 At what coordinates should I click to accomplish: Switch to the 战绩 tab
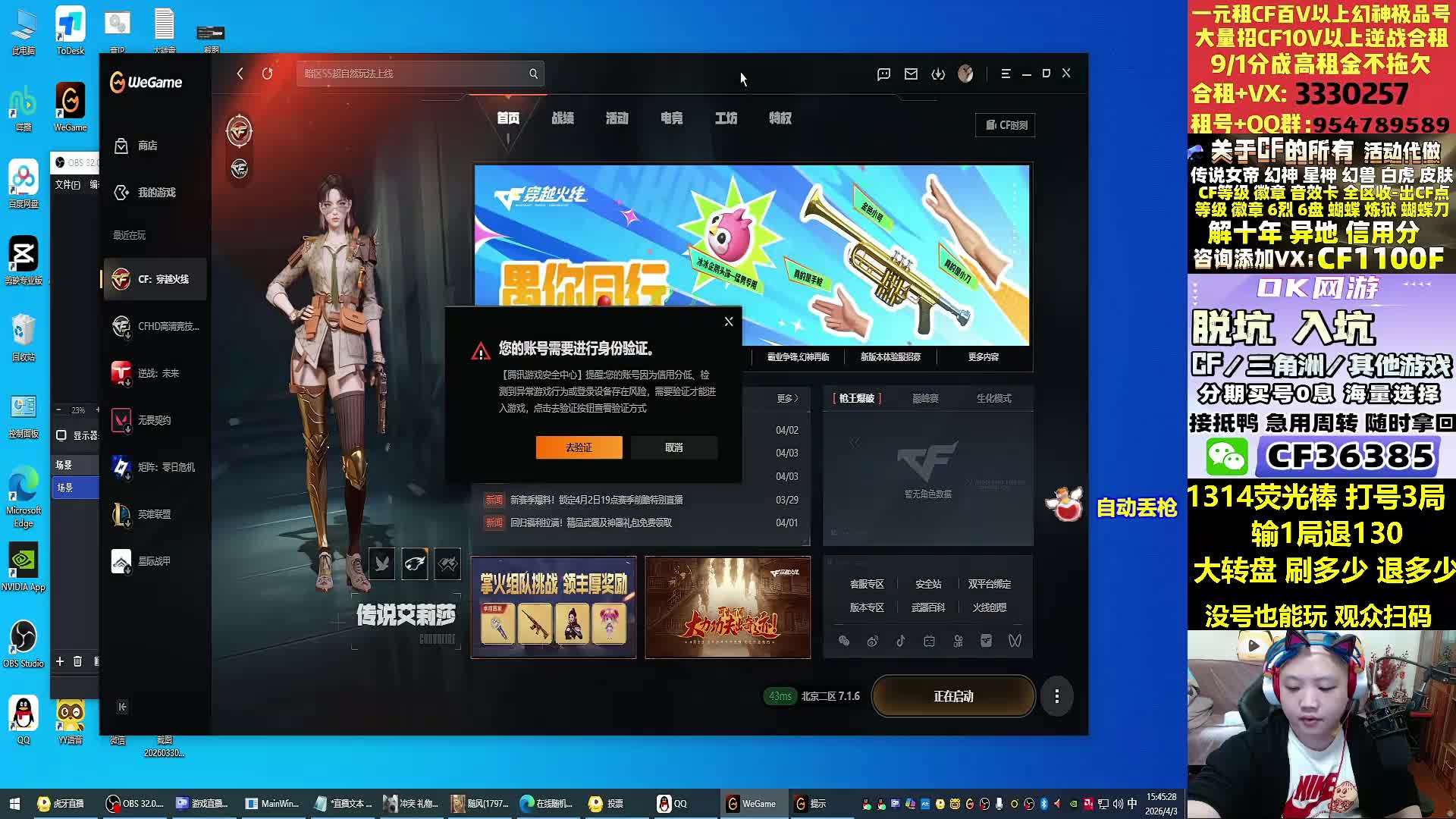[x=562, y=118]
